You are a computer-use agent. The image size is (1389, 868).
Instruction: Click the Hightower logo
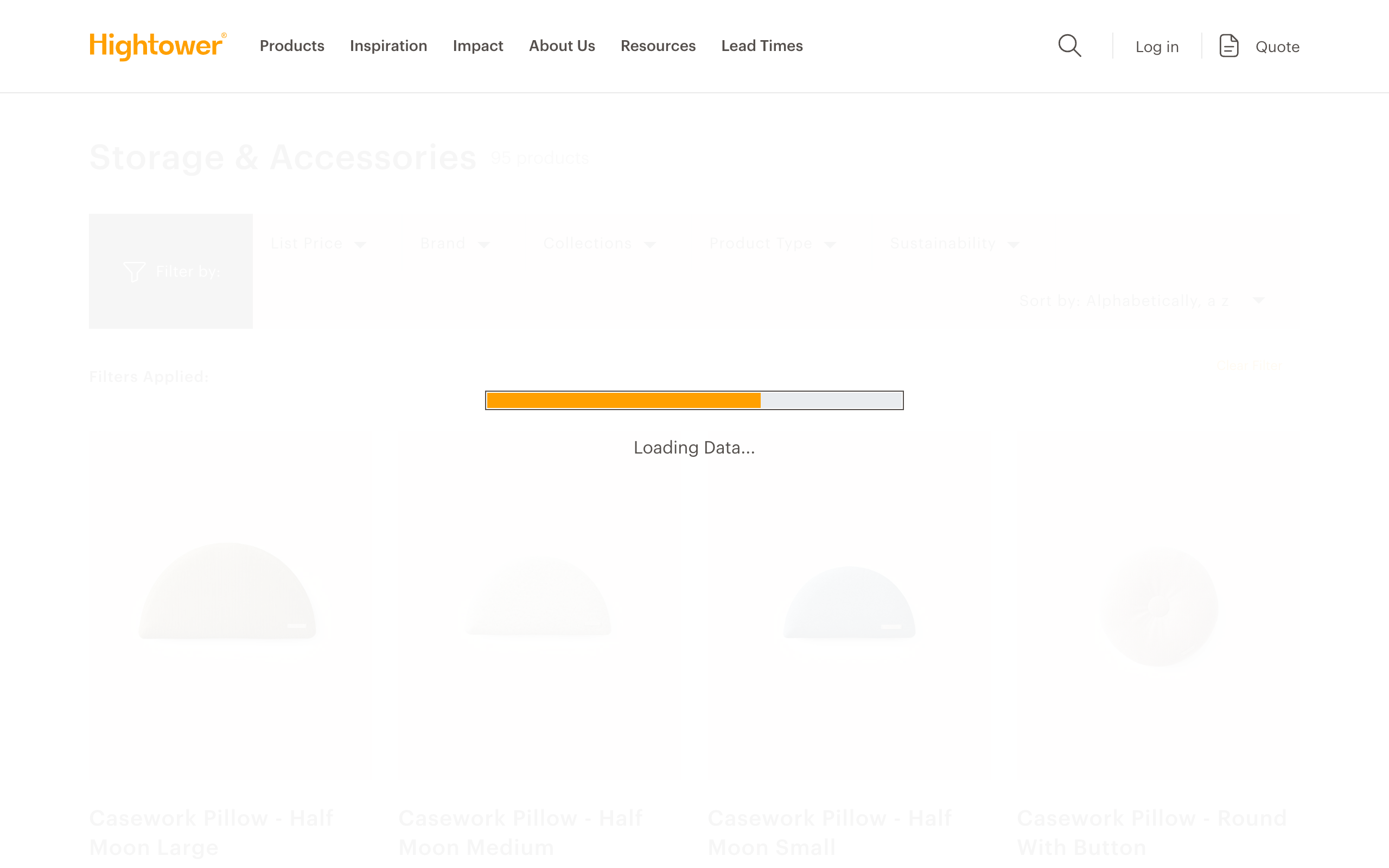click(x=157, y=46)
